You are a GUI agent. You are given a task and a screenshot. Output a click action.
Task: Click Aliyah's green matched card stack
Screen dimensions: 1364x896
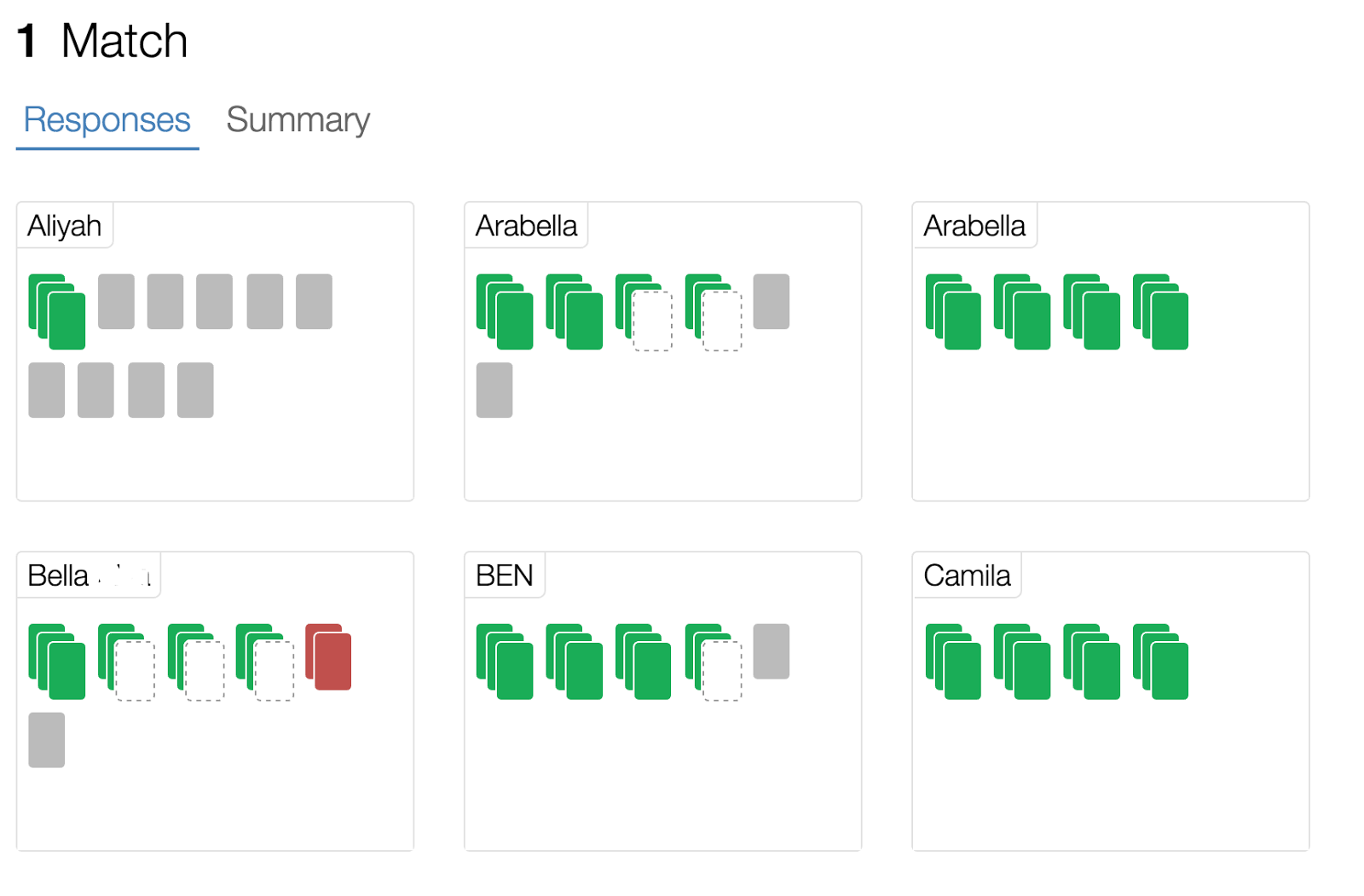tap(57, 311)
